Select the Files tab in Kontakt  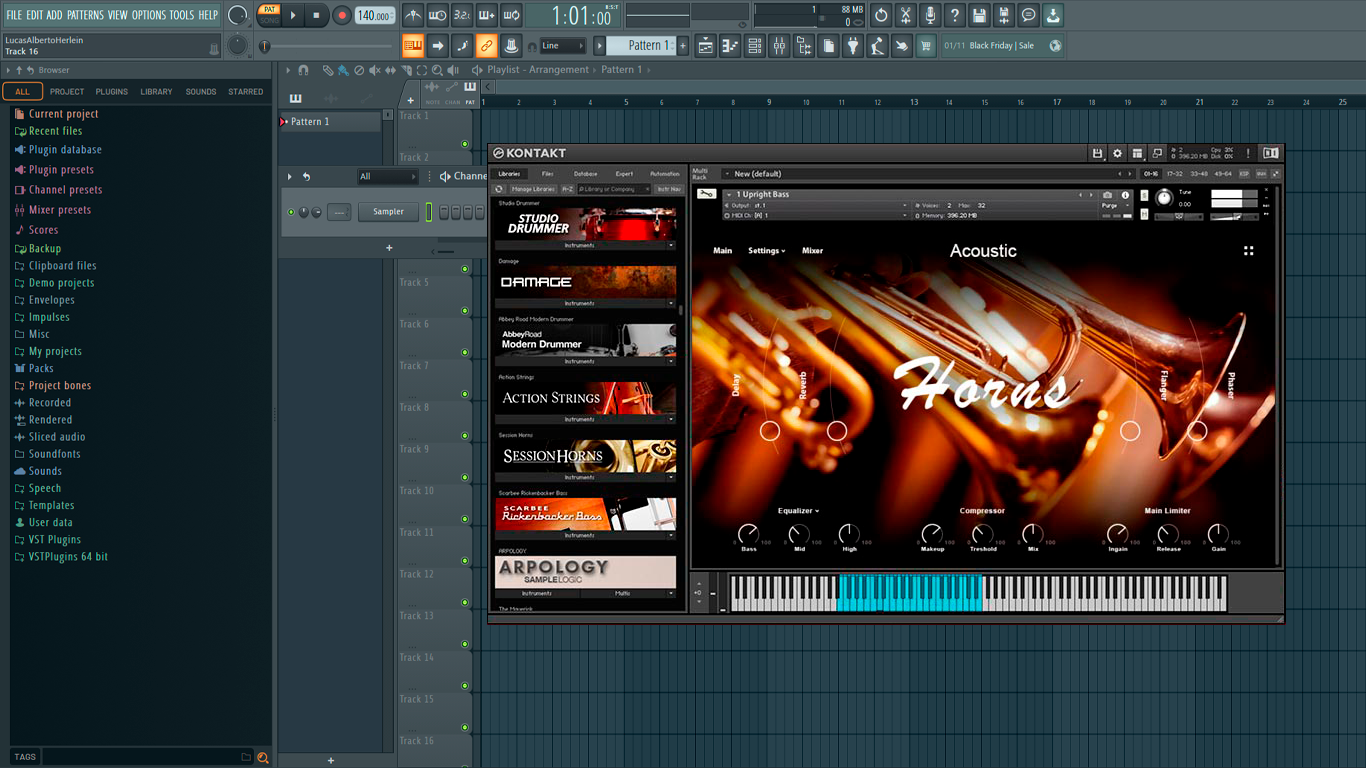coord(548,174)
